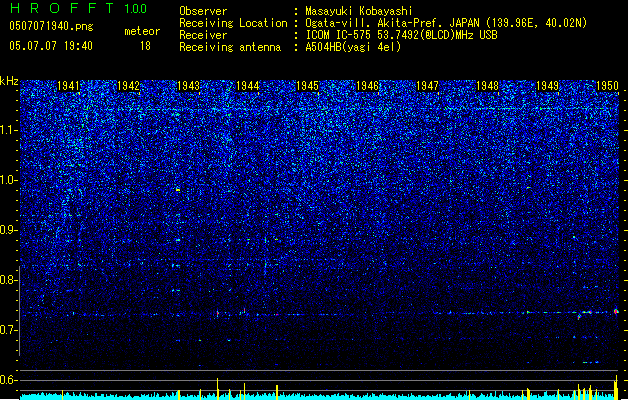Click the 'Observer' label
The image size is (629, 400).
203,11
